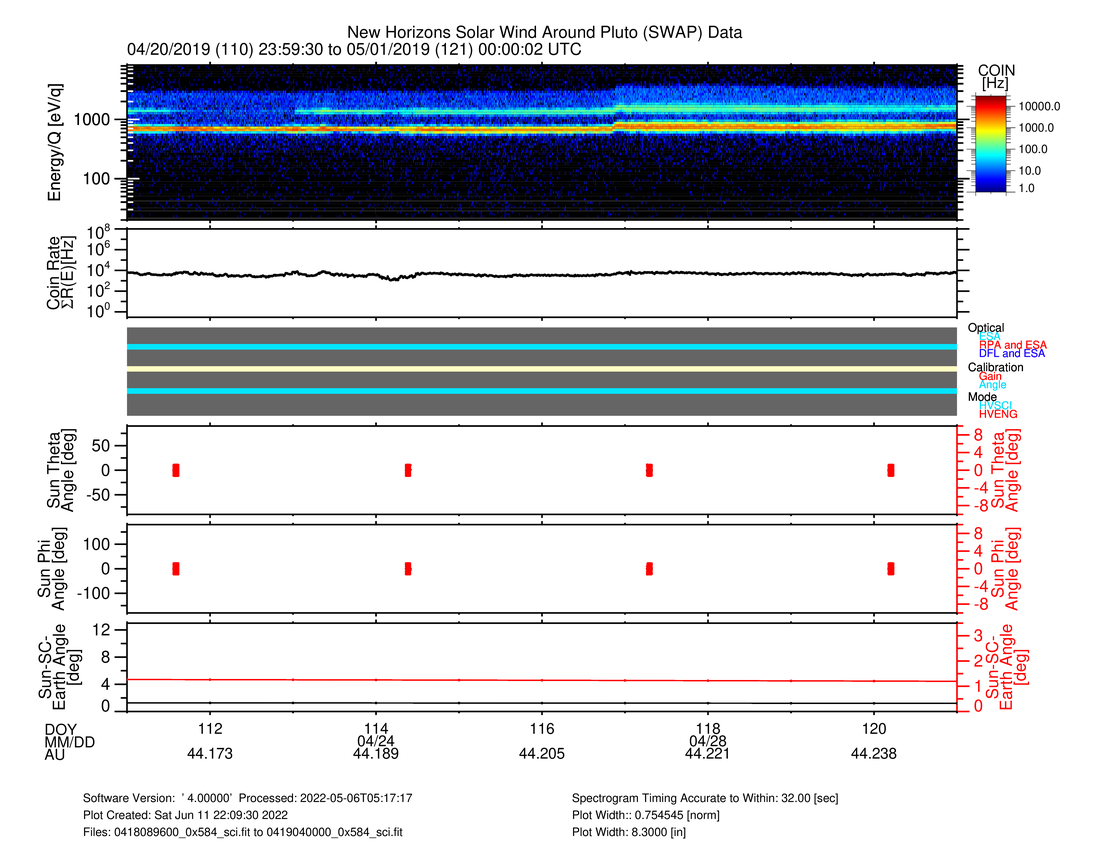Viewport: 1100px width, 850px height.
Task: Click the plot title mentioning SWAP Data
Action: (545, 33)
